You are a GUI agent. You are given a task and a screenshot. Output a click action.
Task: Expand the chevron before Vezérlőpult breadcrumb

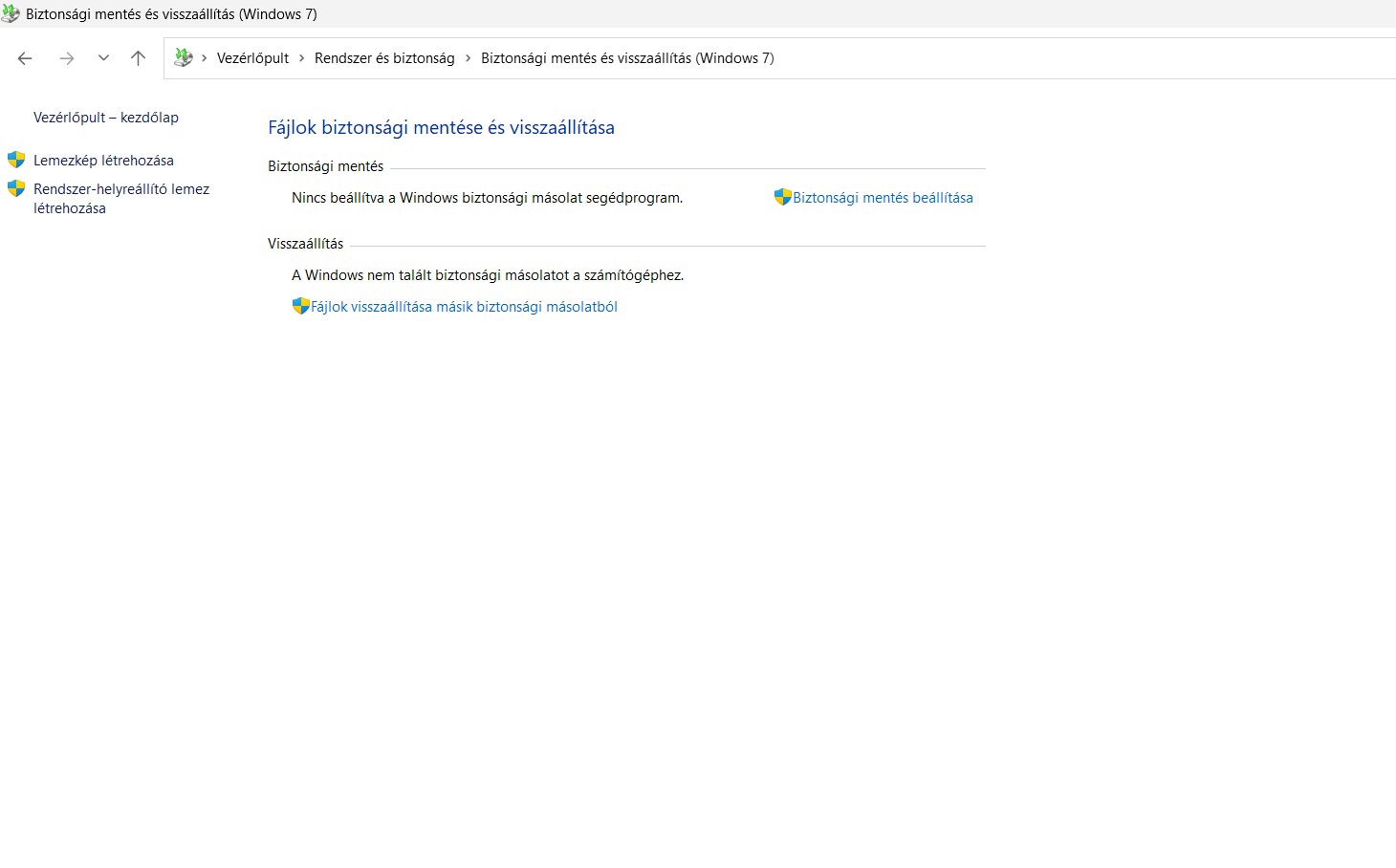pyautogui.click(x=204, y=58)
